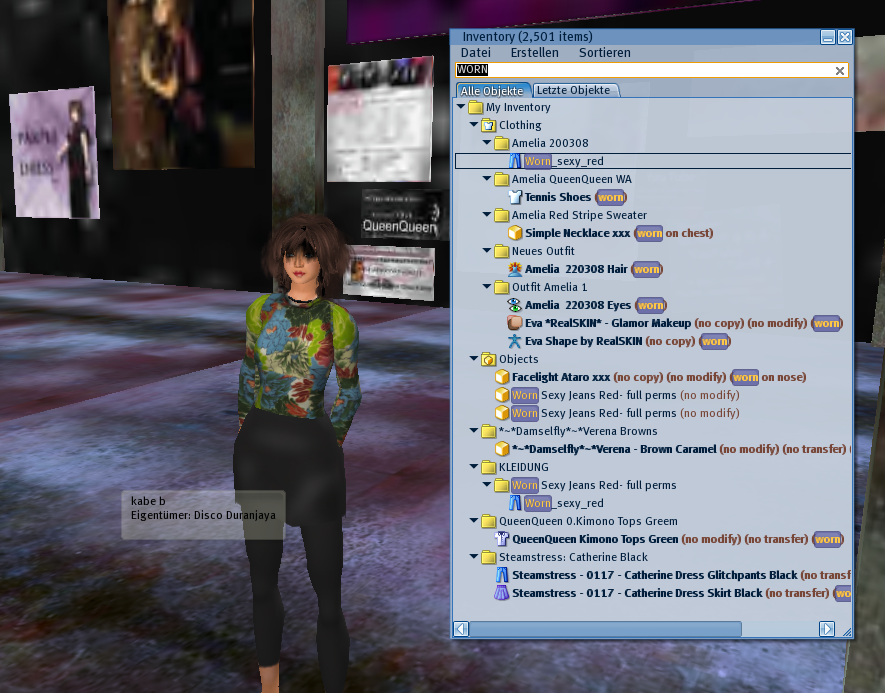The width and height of the screenshot is (885, 693).
Task: Collapse the KLEIDUNG folder triangle
Action: [474, 466]
